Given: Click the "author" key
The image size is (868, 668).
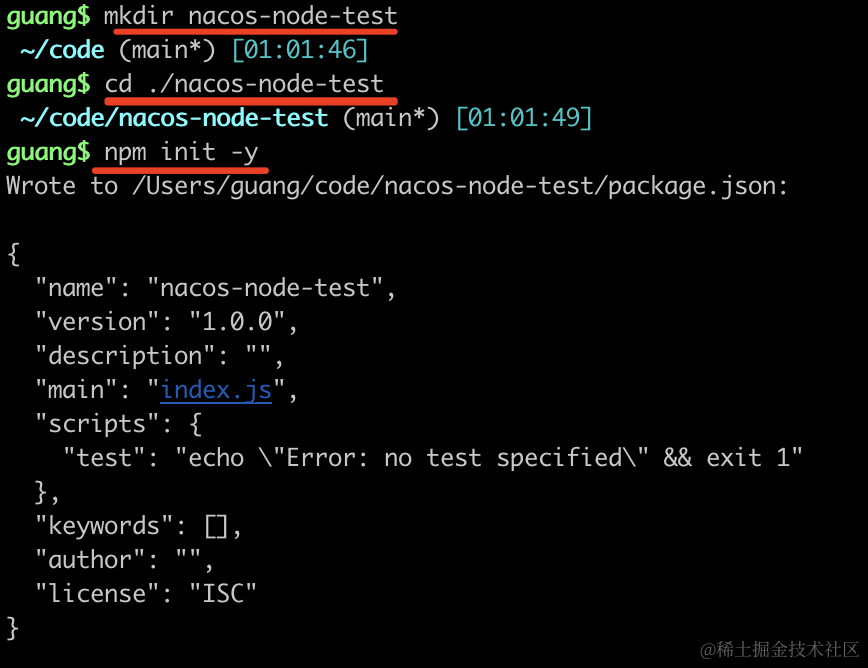Looking at the screenshot, I should (97, 560).
